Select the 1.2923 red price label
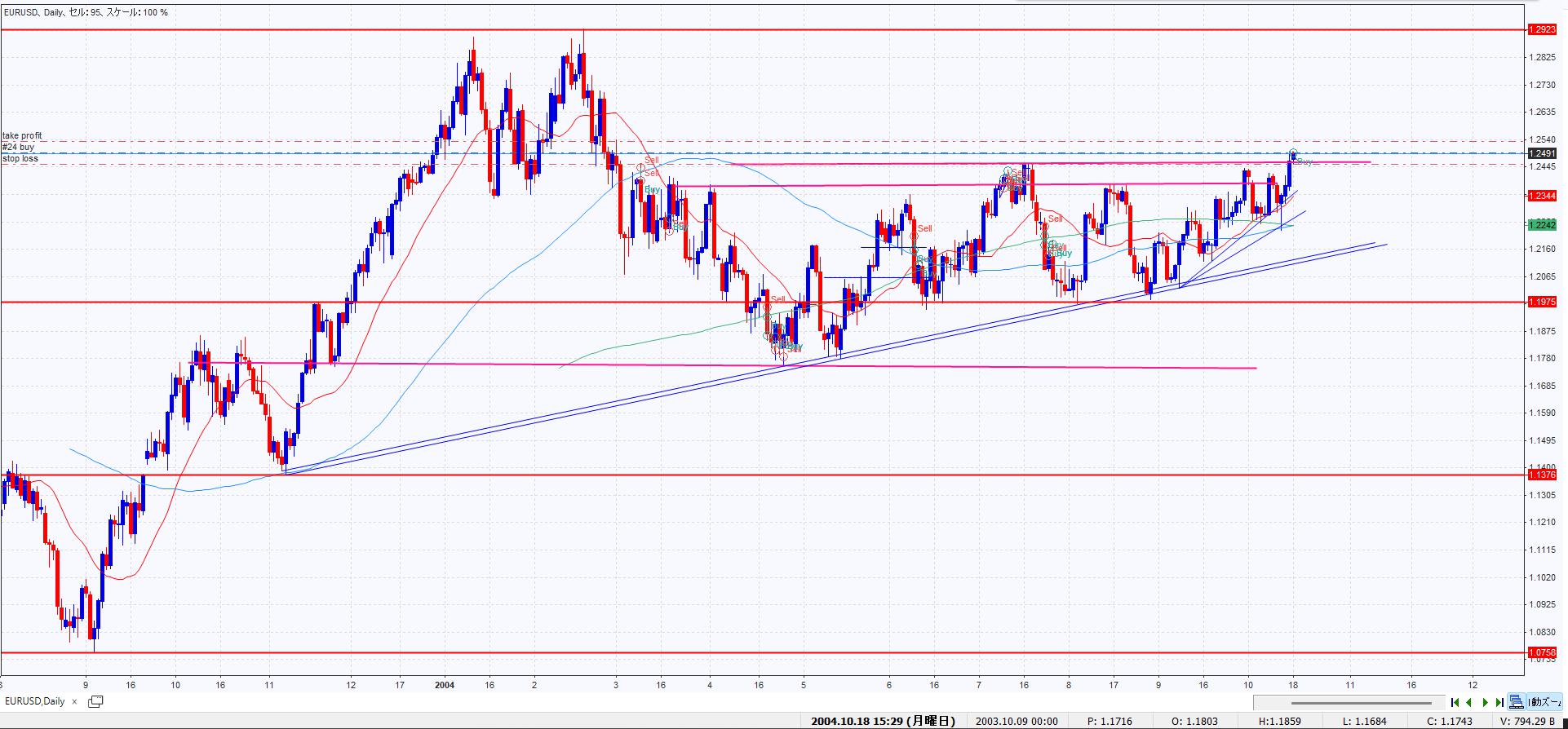 click(x=1541, y=29)
